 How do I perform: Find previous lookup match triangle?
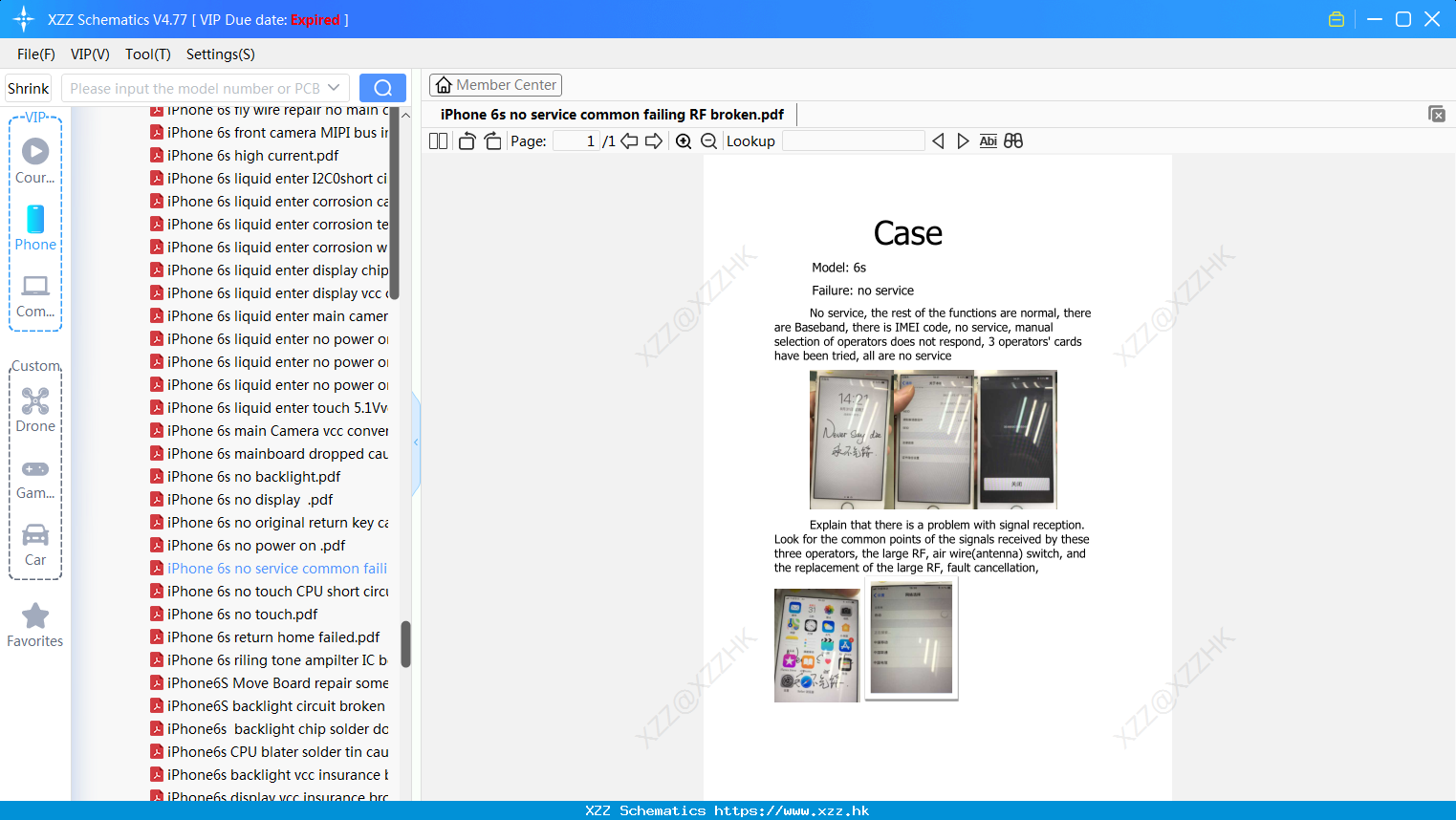938,141
